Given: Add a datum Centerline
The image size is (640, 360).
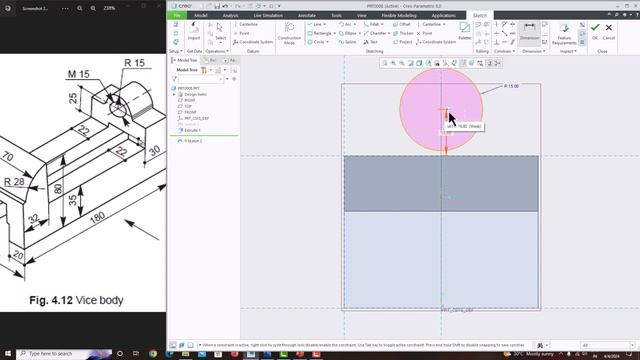Looking at the screenshot, I should tap(246, 24).
